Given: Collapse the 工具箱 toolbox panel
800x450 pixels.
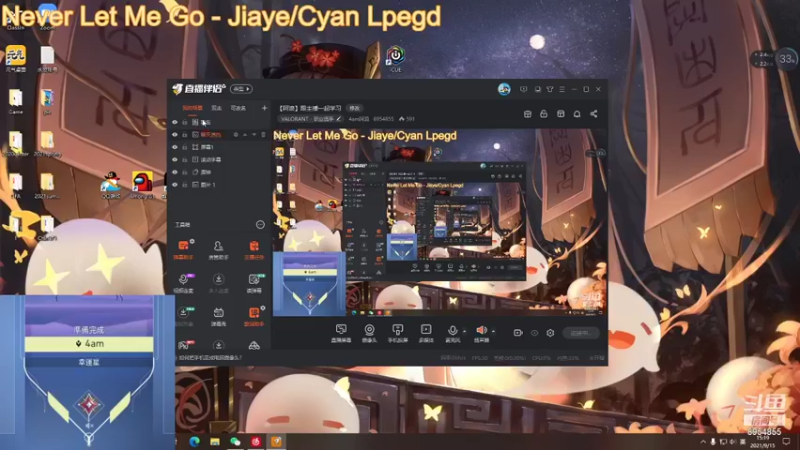Looking at the screenshot, I should [260, 224].
